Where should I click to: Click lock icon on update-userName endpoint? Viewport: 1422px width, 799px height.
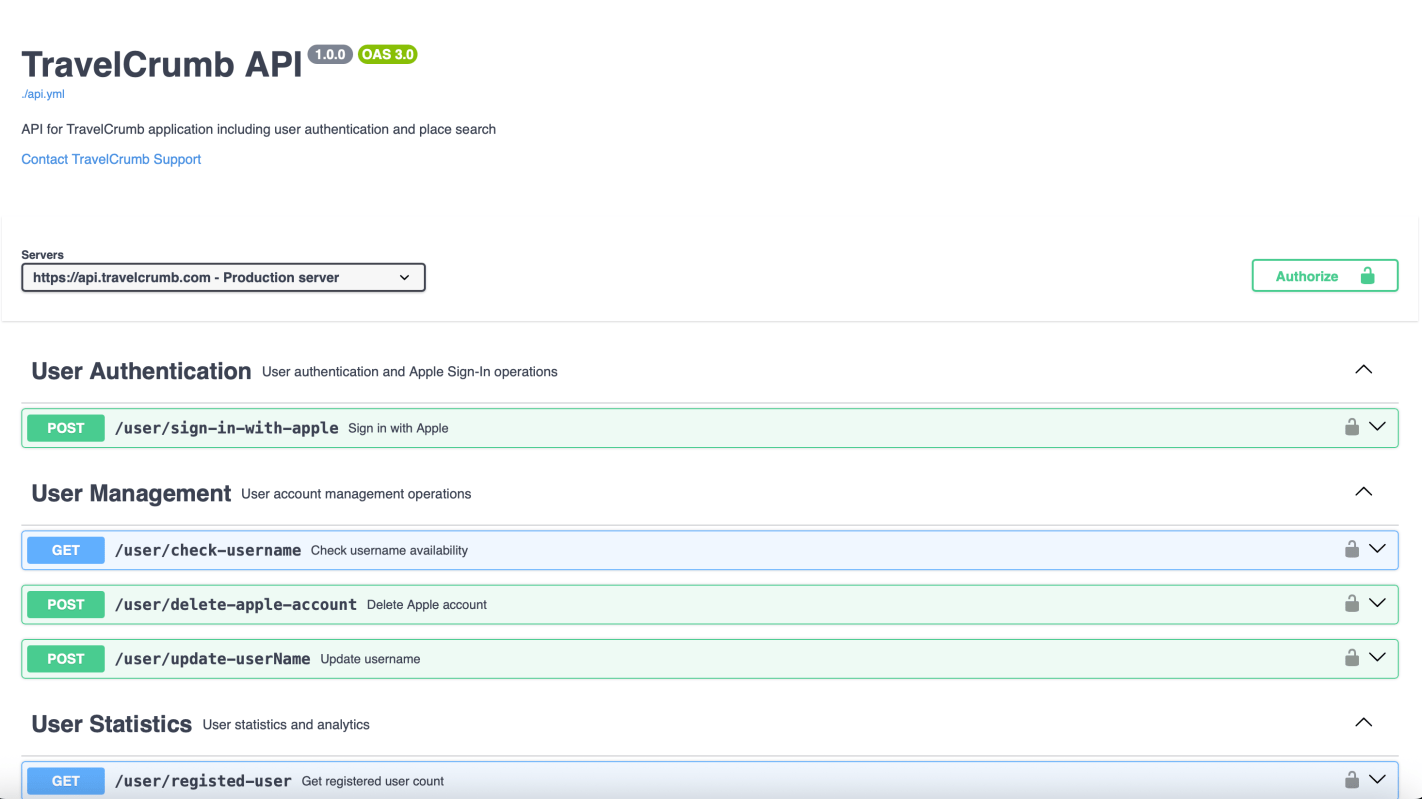(1351, 657)
